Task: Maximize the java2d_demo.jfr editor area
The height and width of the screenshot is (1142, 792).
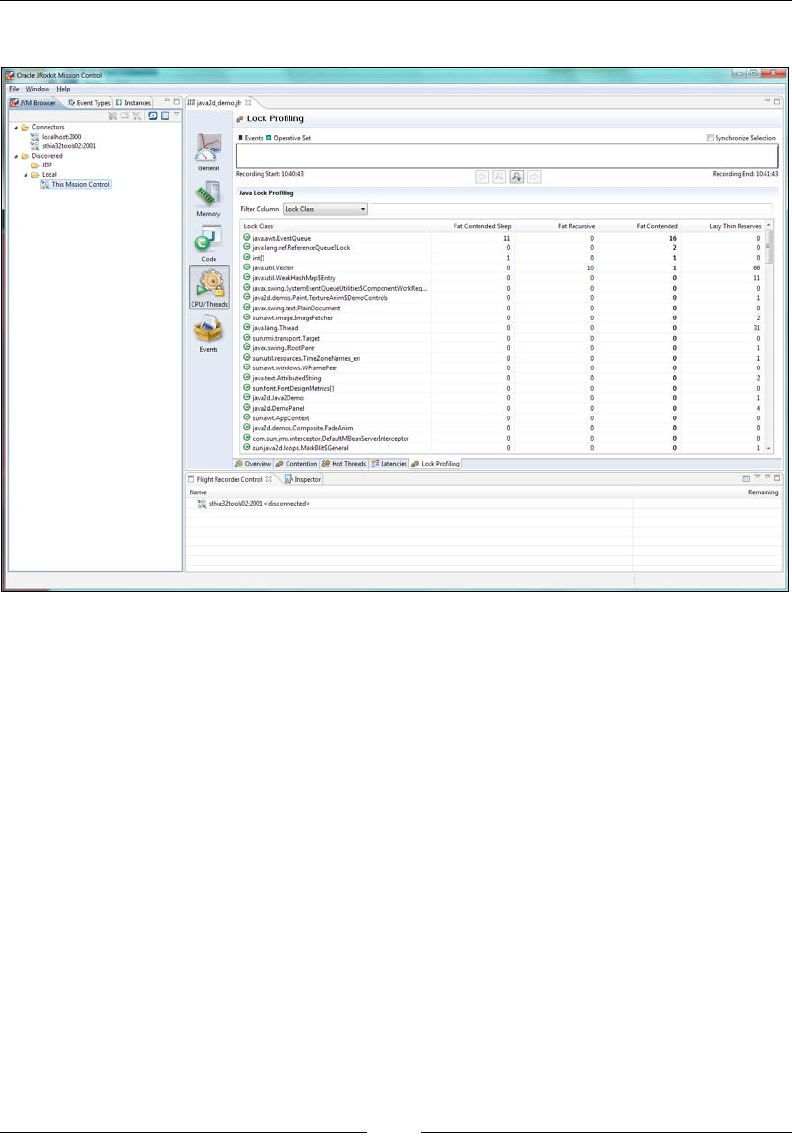Action: click(777, 101)
